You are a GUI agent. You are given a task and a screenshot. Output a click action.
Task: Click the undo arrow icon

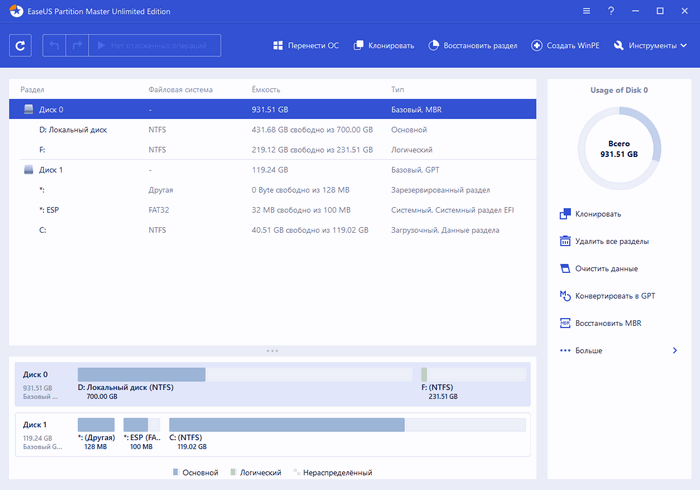tap(52, 46)
